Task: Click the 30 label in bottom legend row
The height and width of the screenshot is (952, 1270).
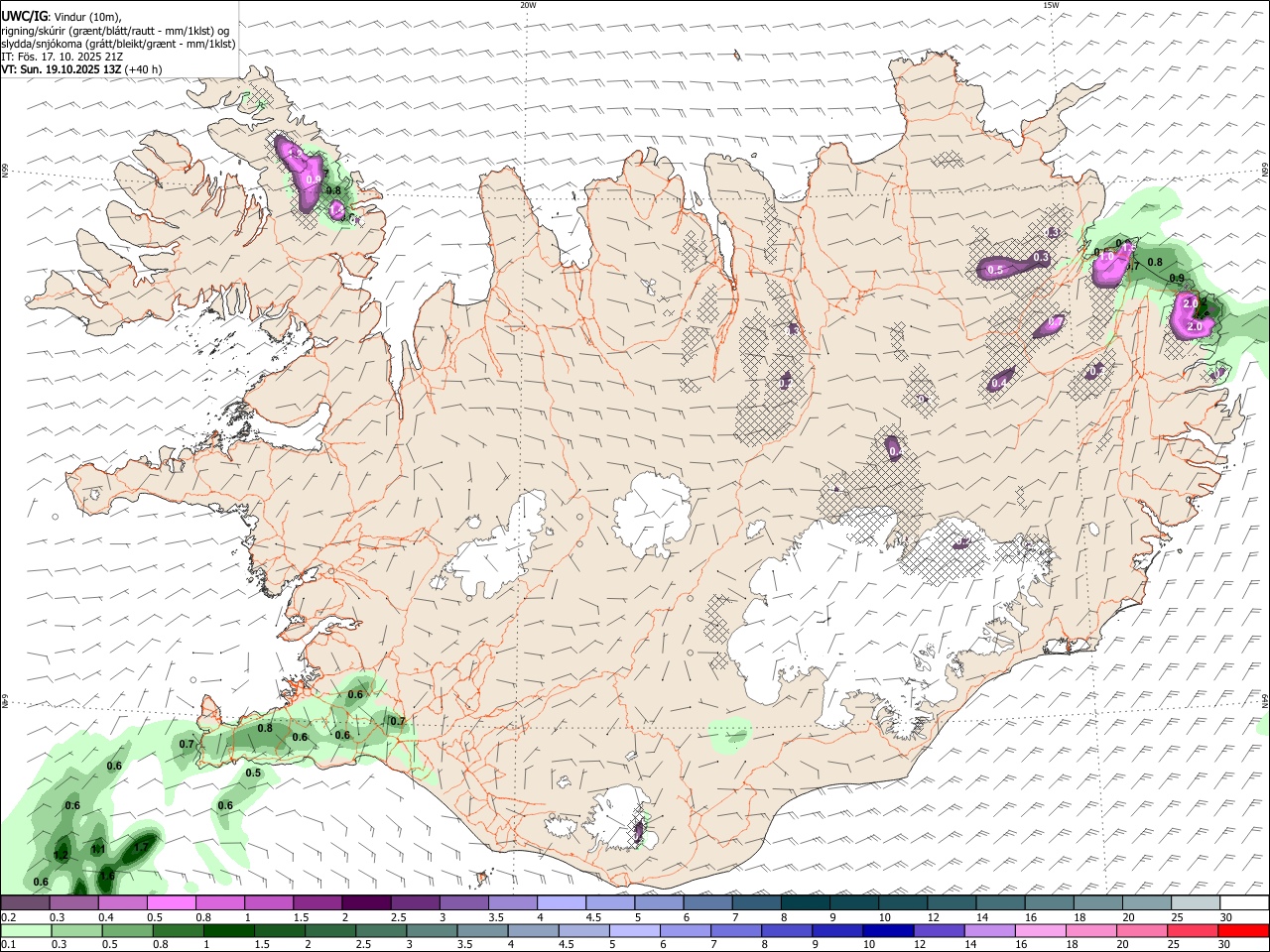Action: point(1226,945)
